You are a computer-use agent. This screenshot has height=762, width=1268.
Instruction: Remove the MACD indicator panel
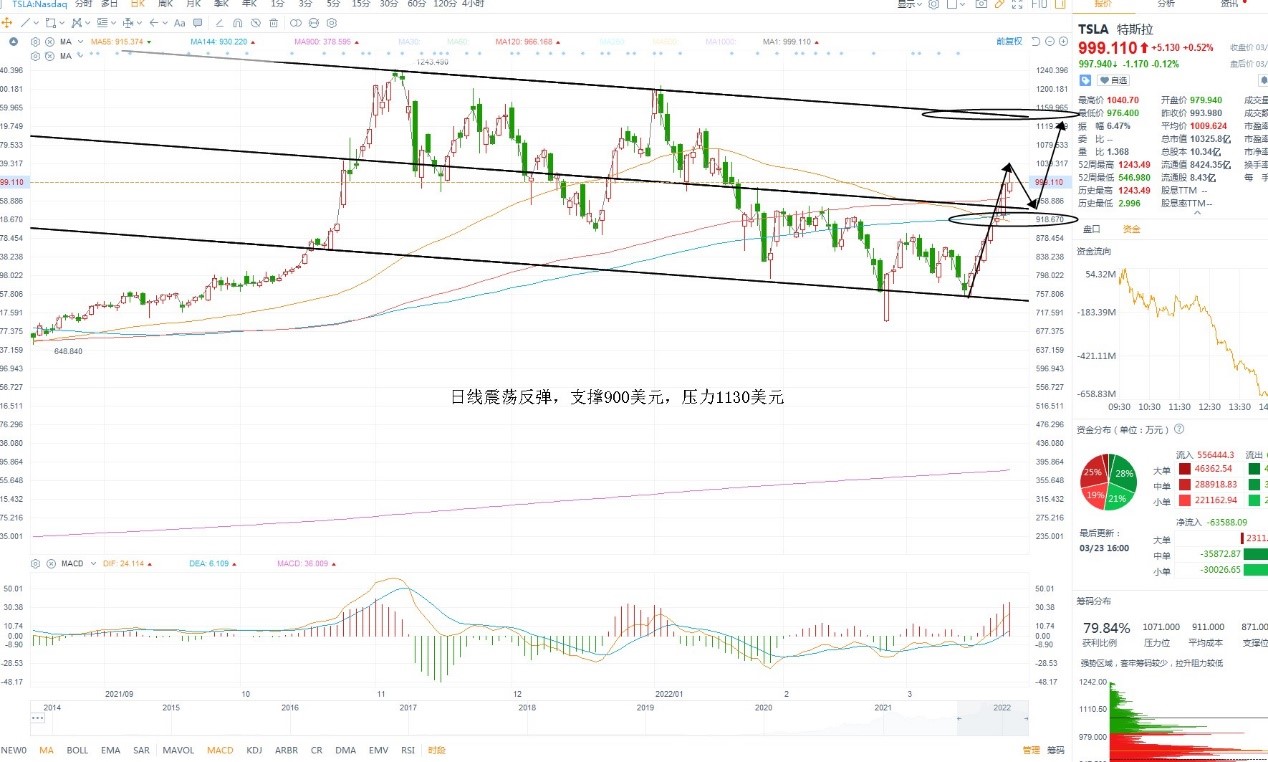tap(51, 564)
